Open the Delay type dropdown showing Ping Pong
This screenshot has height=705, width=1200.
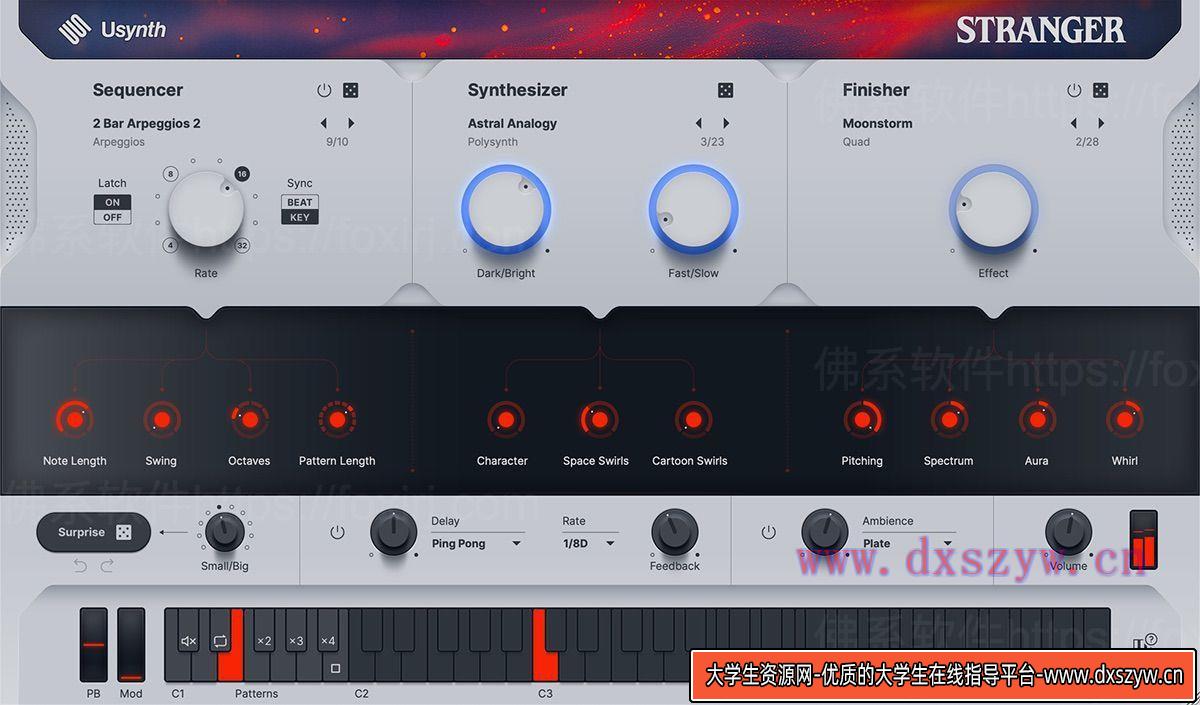[477, 544]
